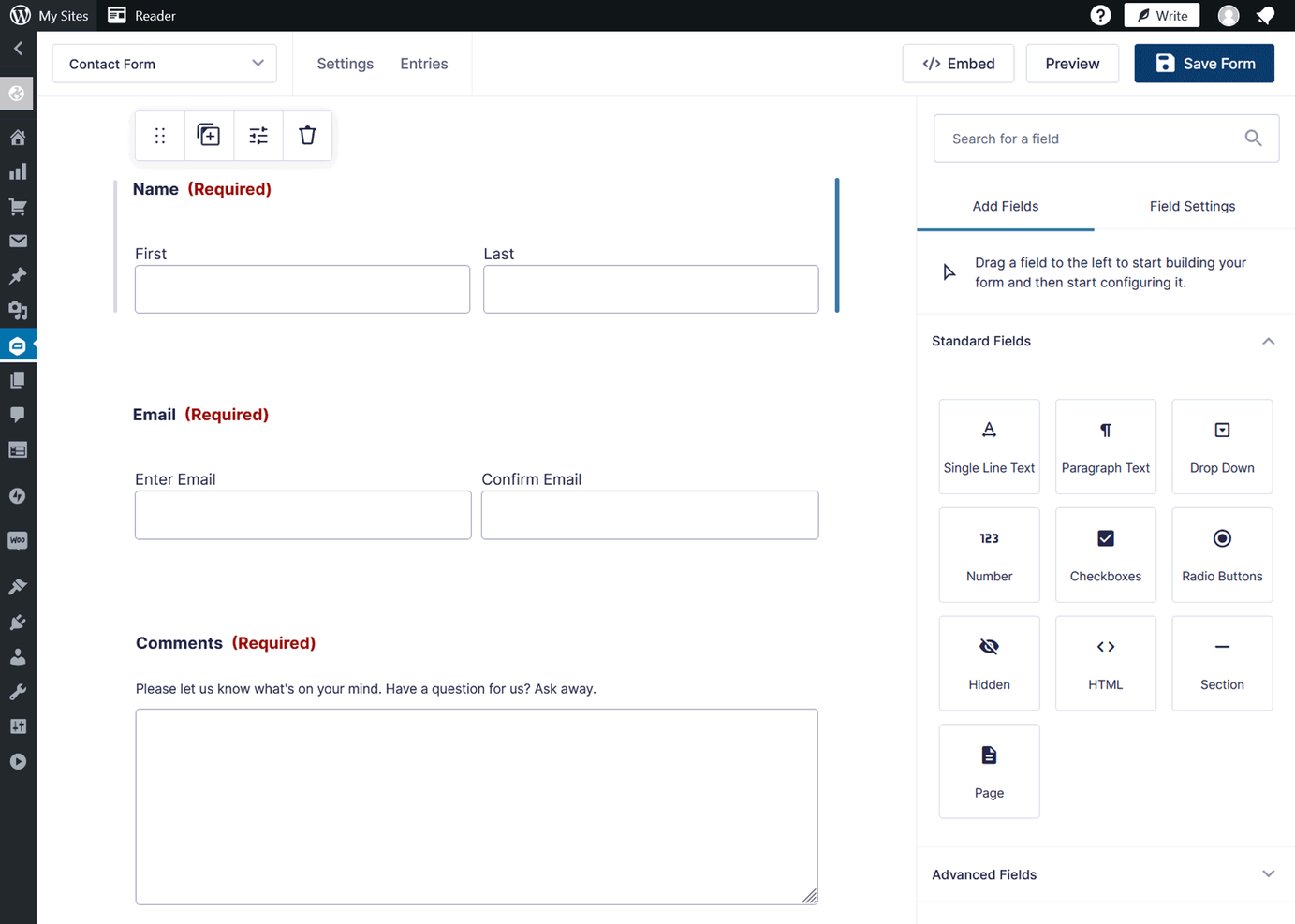The width and height of the screenshot is (1295, 924).
Task: Select the Single Line Text field icon
Action: click(989, 447)
